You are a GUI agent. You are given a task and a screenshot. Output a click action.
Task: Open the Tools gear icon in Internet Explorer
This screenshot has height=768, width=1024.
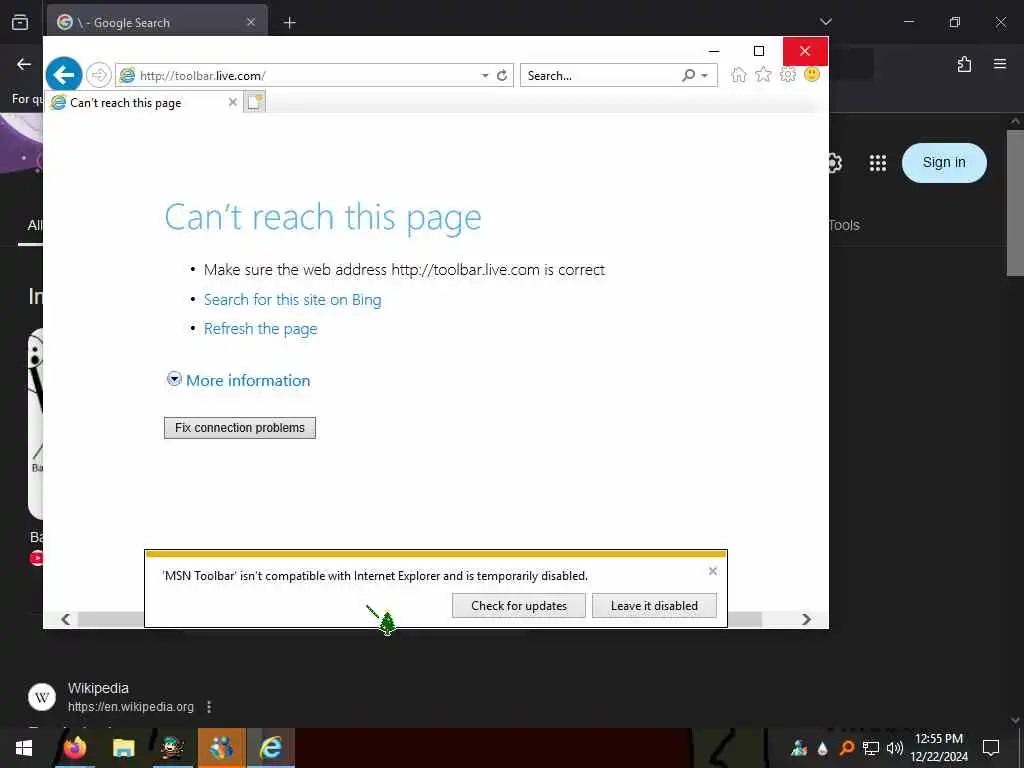[x=788, y=74]
